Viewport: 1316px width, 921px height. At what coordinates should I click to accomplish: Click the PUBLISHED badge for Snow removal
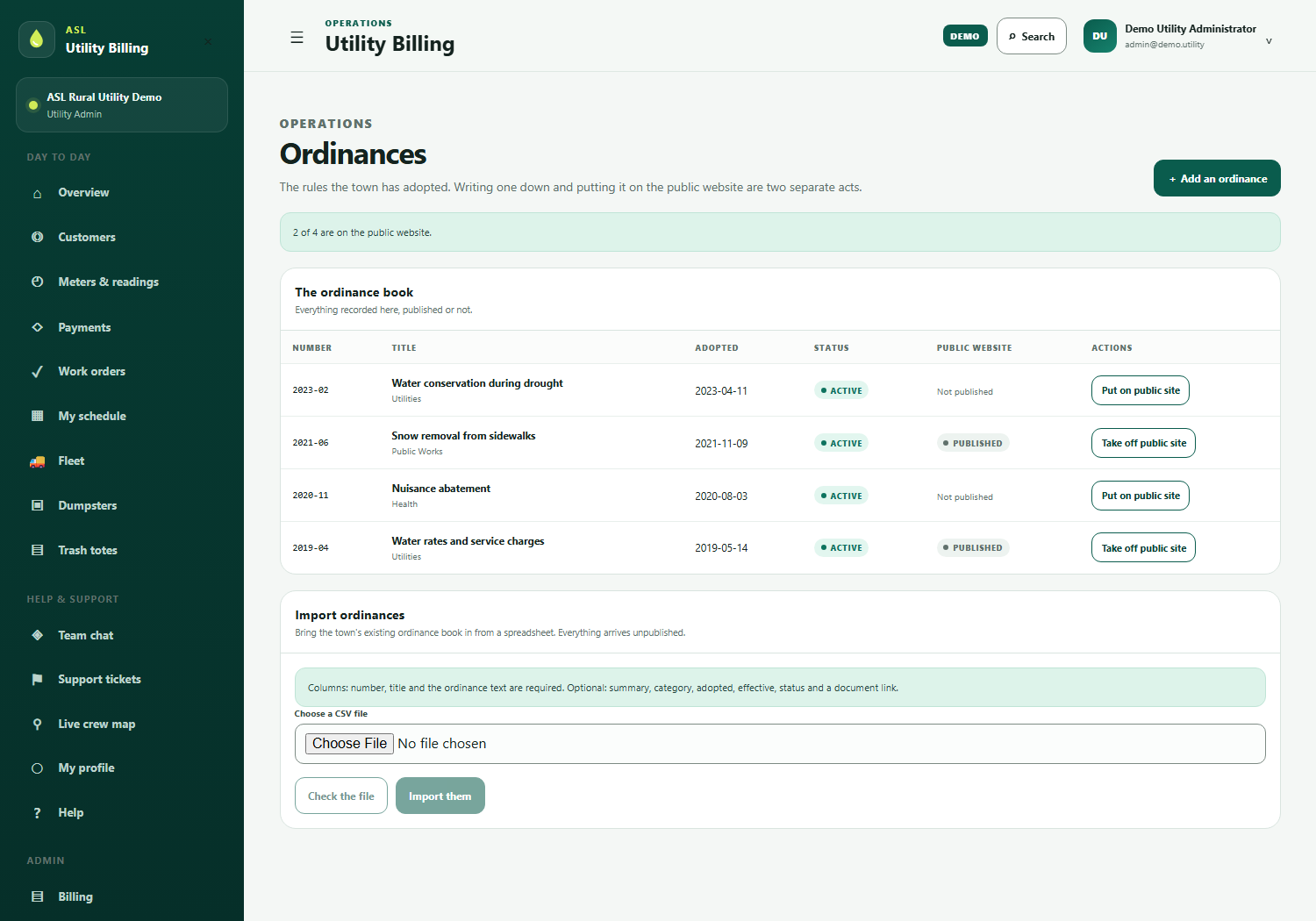coord(973,443)
